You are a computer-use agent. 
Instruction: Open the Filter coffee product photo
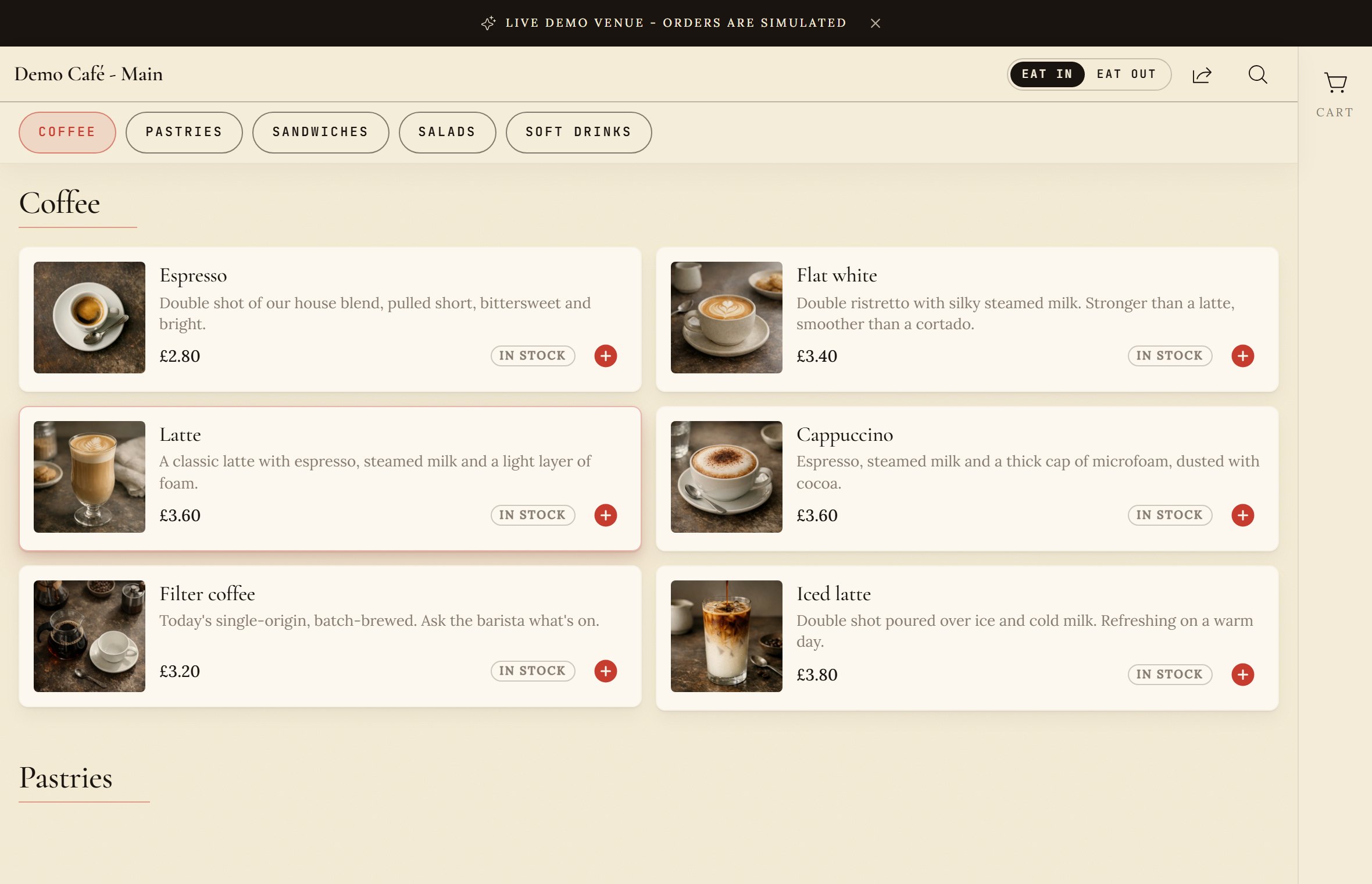(90, 636)
